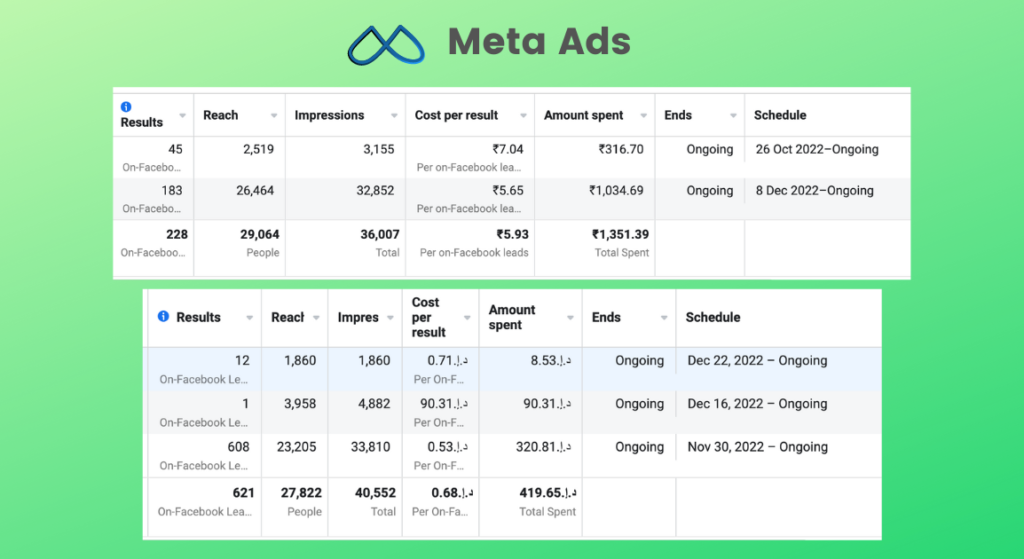
Task: Click the total reach 27,822
Action: pyautogui.click(x=301, y=493)
